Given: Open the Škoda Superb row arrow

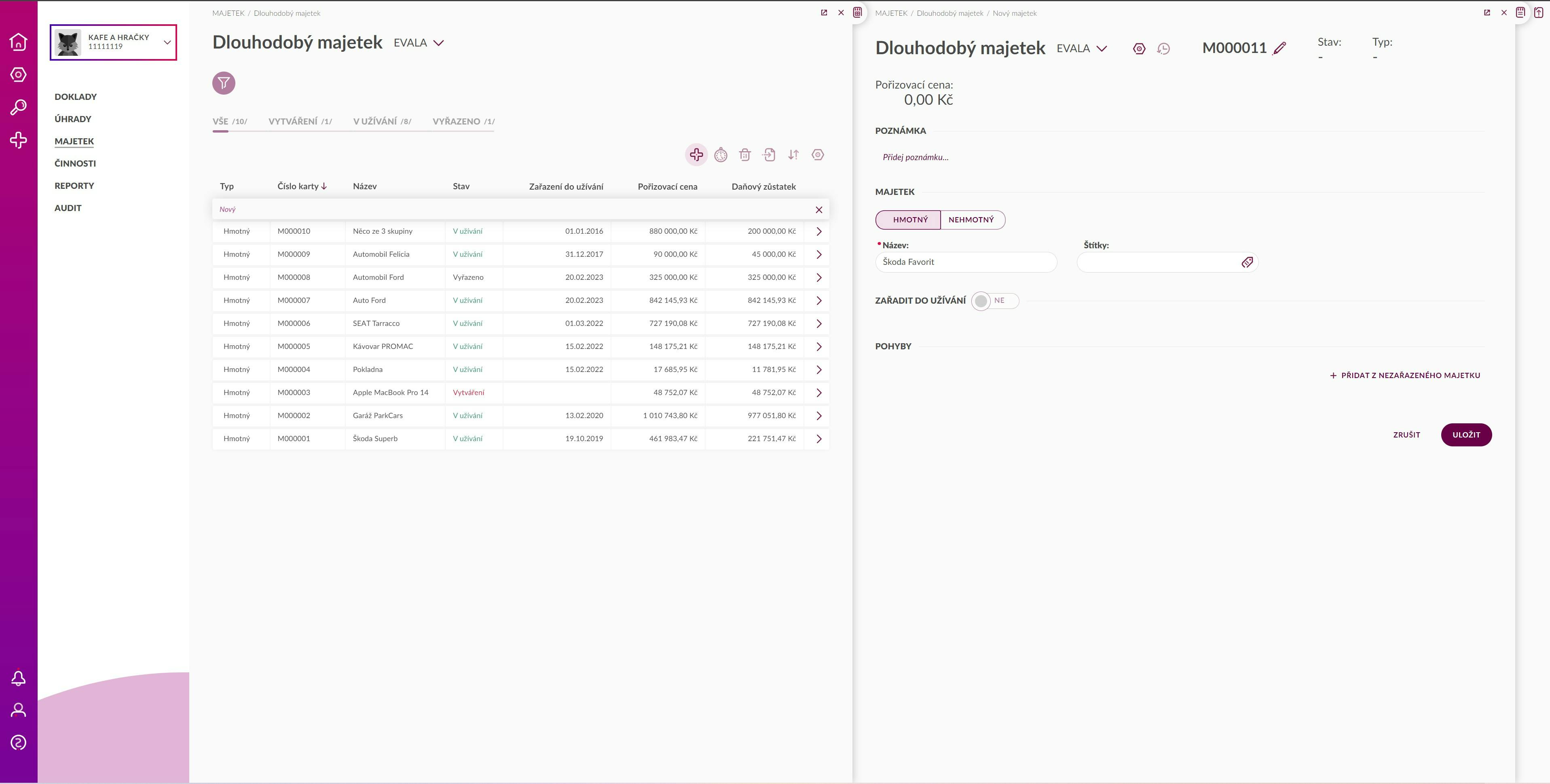Looking at the screenshot, I should (818, 439).
